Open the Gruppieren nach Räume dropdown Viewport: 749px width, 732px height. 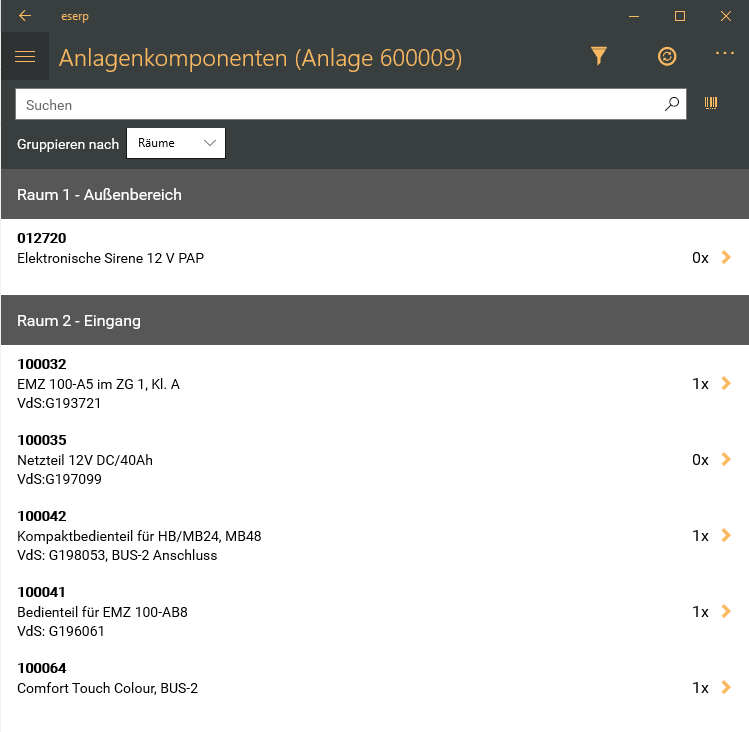pyautogui.click(x=176, y=143)
